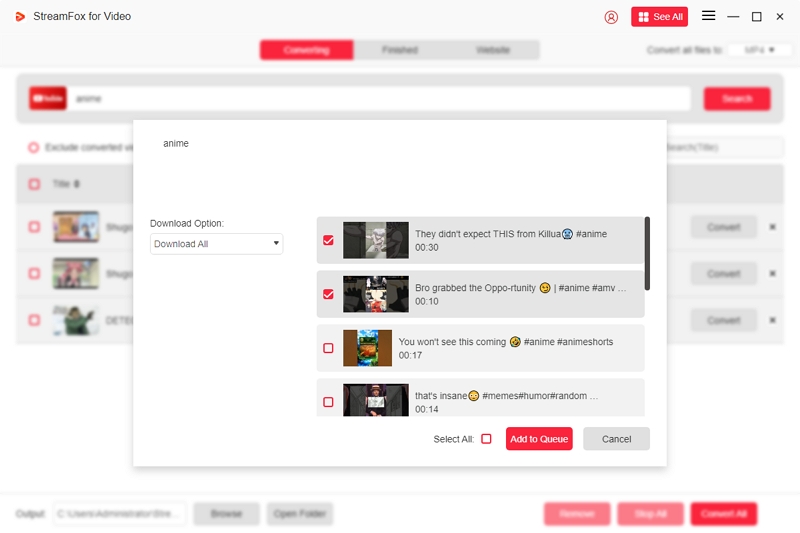Image resolution: width=800 pixels, height=533 pixels.
Task: Click the '00:30' duration text
Action: click(x=427, y=247)
